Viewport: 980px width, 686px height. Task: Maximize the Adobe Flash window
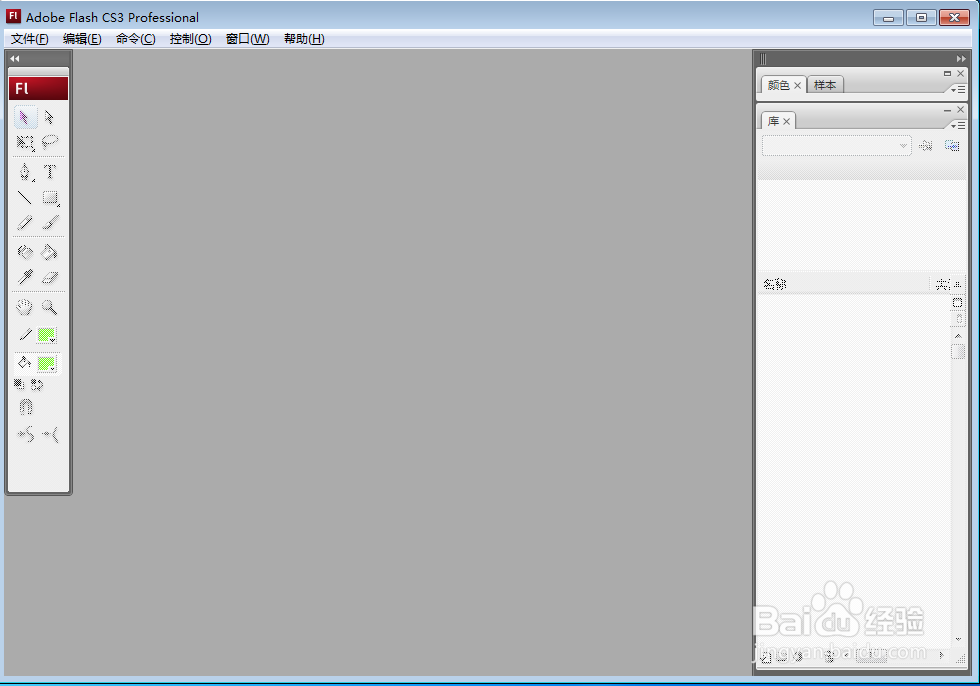[921, 17]
